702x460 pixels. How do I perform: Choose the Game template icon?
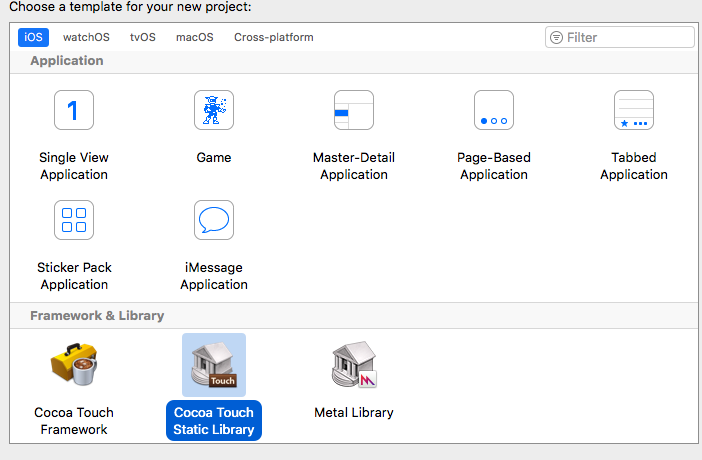pyautogui.click(x=214, y=110)
